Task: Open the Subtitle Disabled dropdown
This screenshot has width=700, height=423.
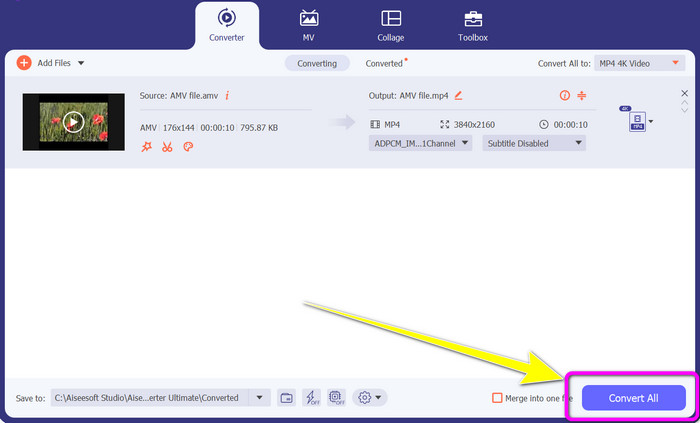Action: tap(533, 143)
